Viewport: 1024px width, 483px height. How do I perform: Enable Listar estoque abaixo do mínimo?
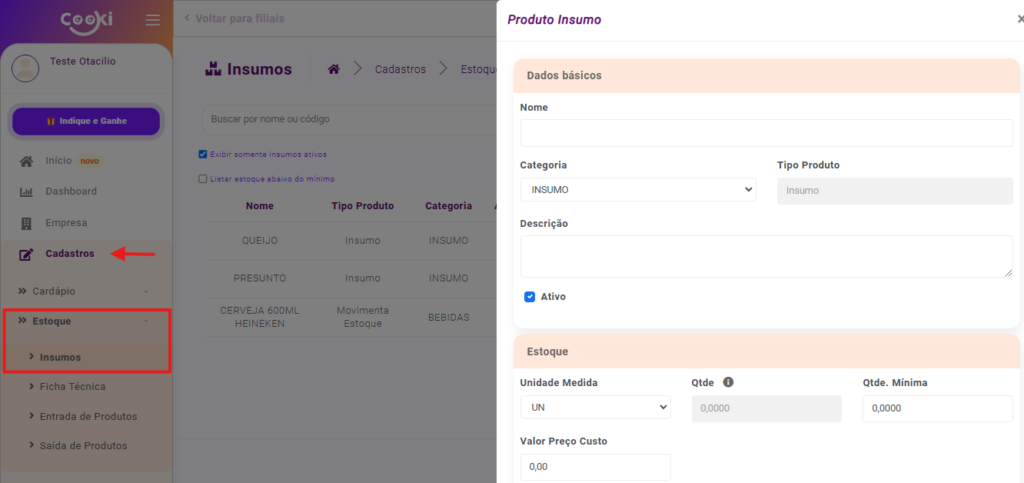[x=203, y=179]
